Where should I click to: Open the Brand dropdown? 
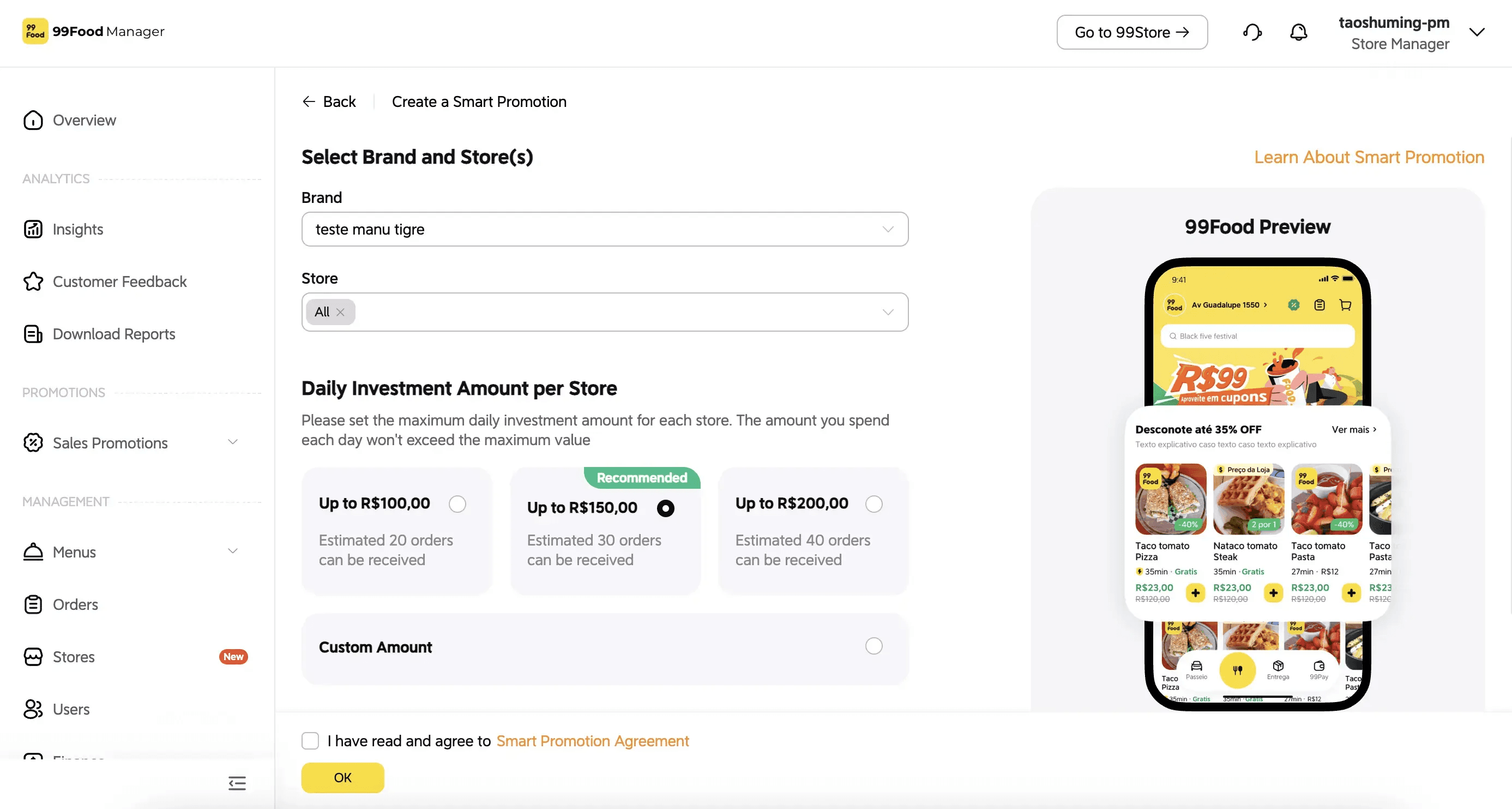pos(605,229)
